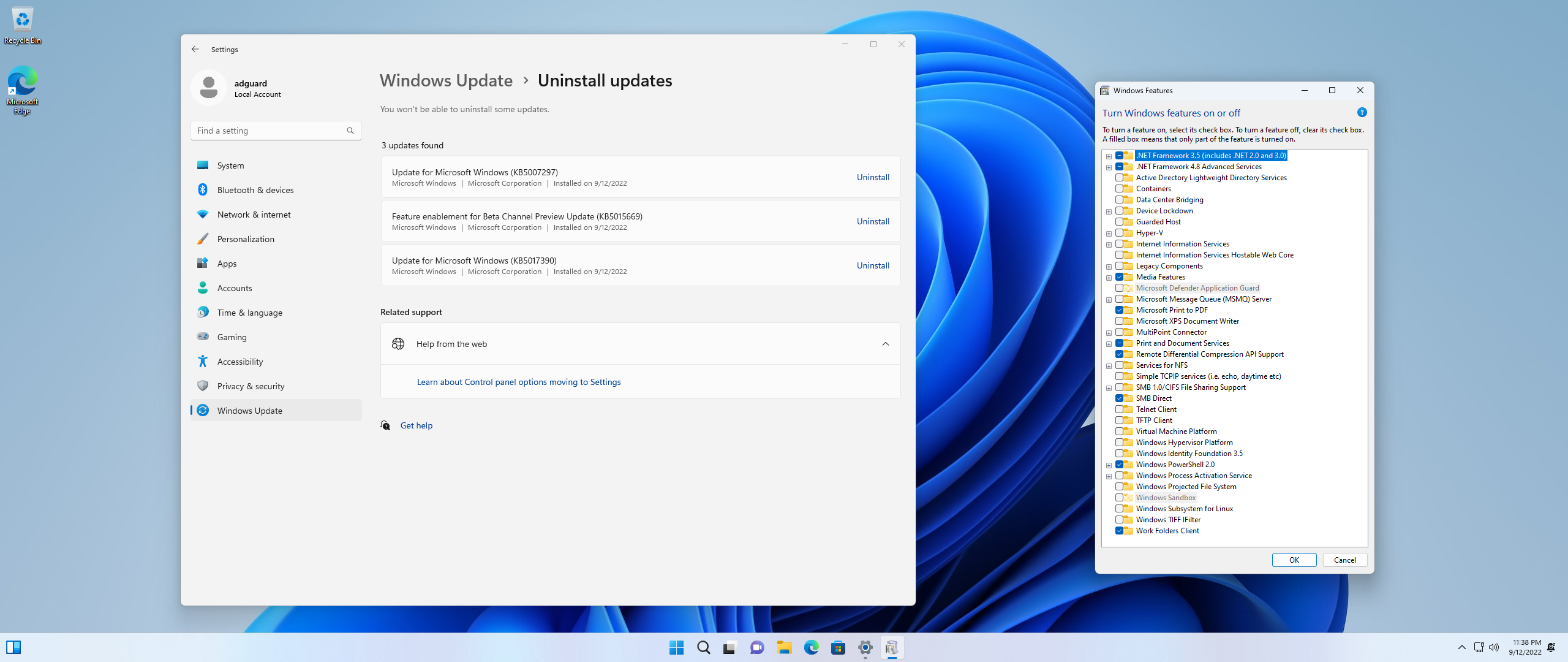Image resolution: width=1568 pixels, height=662 pixels.
Task: Click the blue help question mark in Windows Features
Action: [x=1362, y=113]
